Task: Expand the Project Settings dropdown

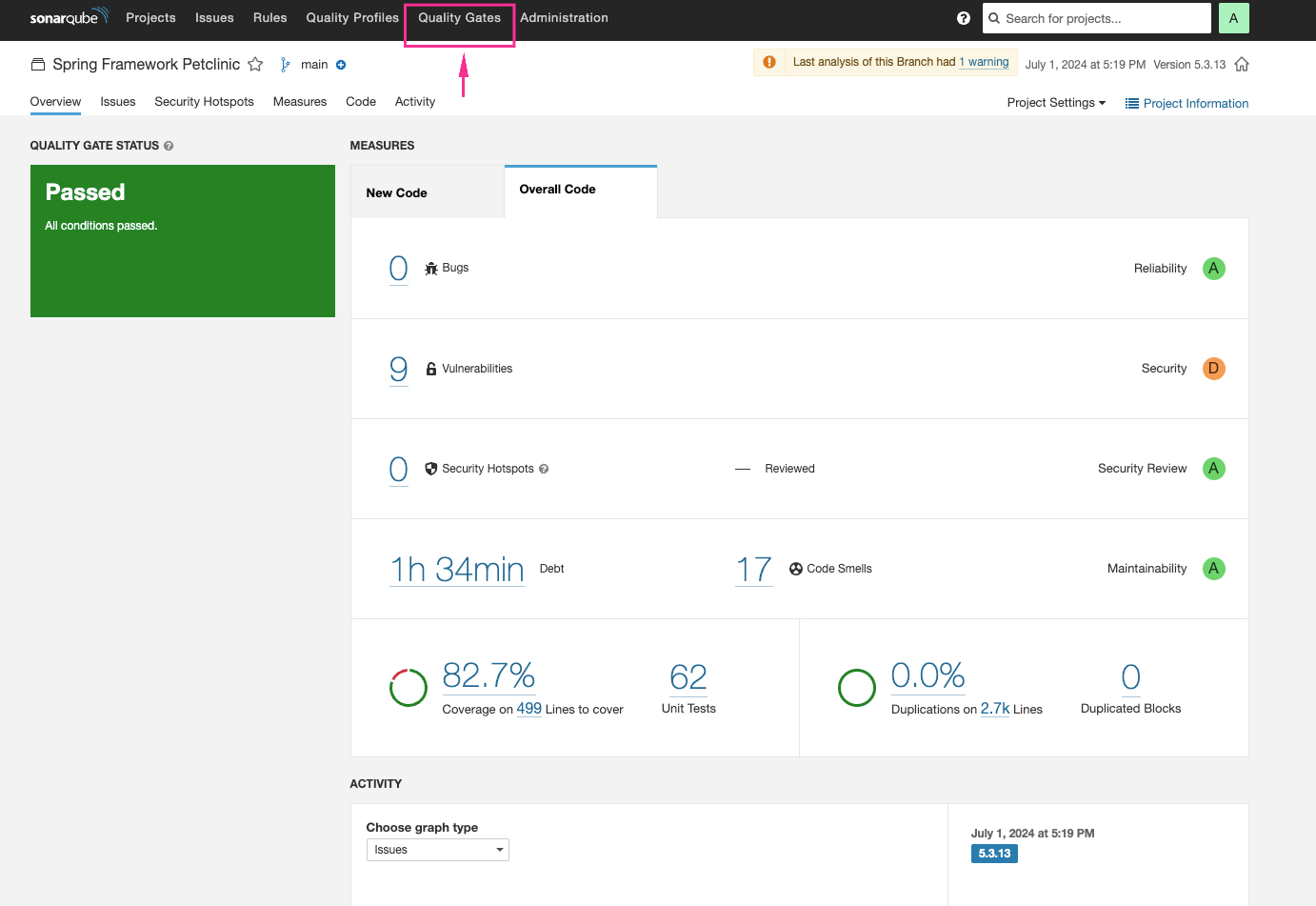Action: pos(1056,103)
